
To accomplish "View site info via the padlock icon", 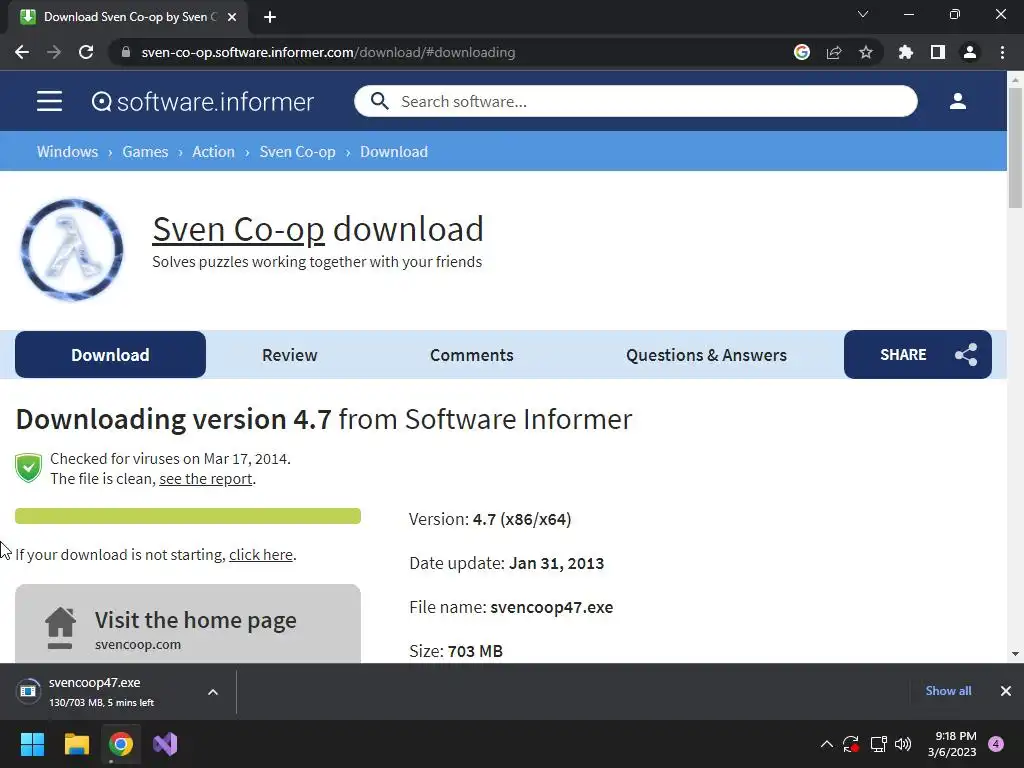I will click(126, 52).
